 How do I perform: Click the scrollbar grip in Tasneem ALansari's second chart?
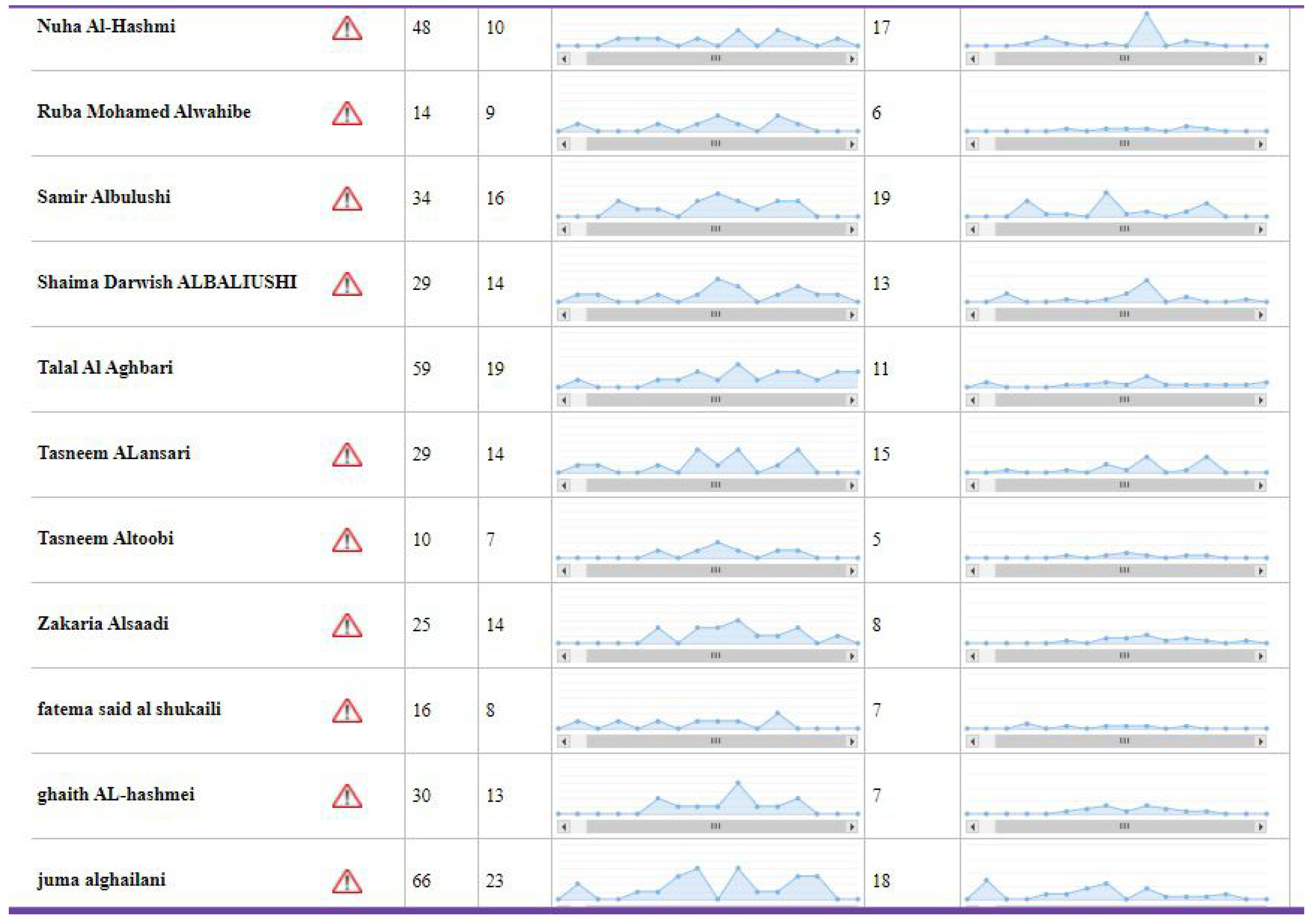[x=1124, y=485]
